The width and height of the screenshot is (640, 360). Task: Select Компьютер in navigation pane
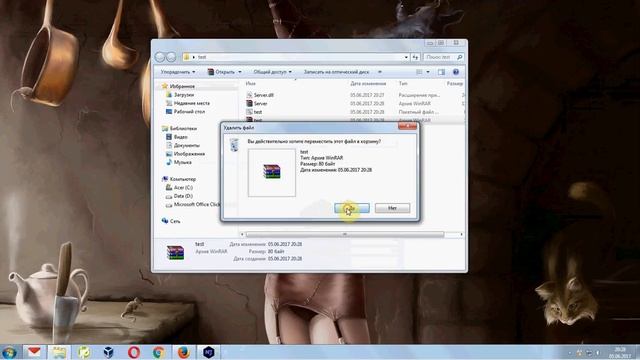182,179
